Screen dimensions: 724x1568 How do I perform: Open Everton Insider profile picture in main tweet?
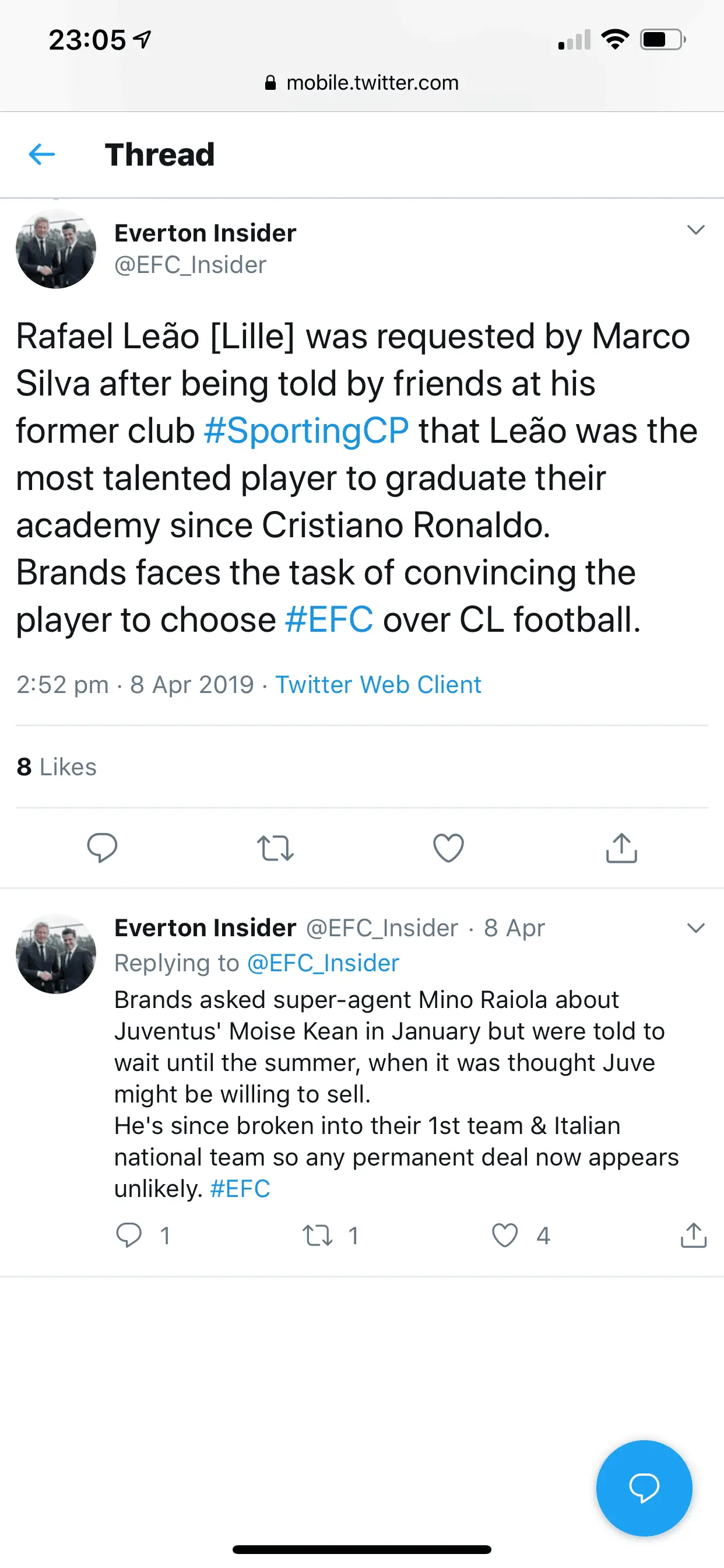point(56,249)
